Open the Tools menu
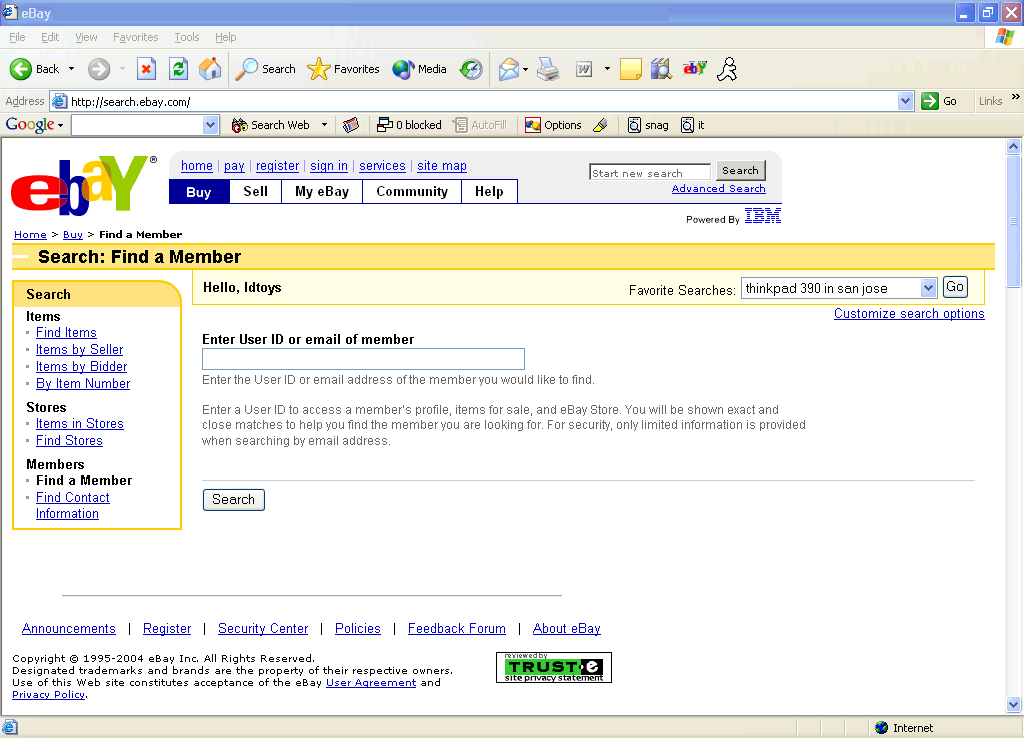The width and height of the screenshot is (1024, 738). point(187,37)
